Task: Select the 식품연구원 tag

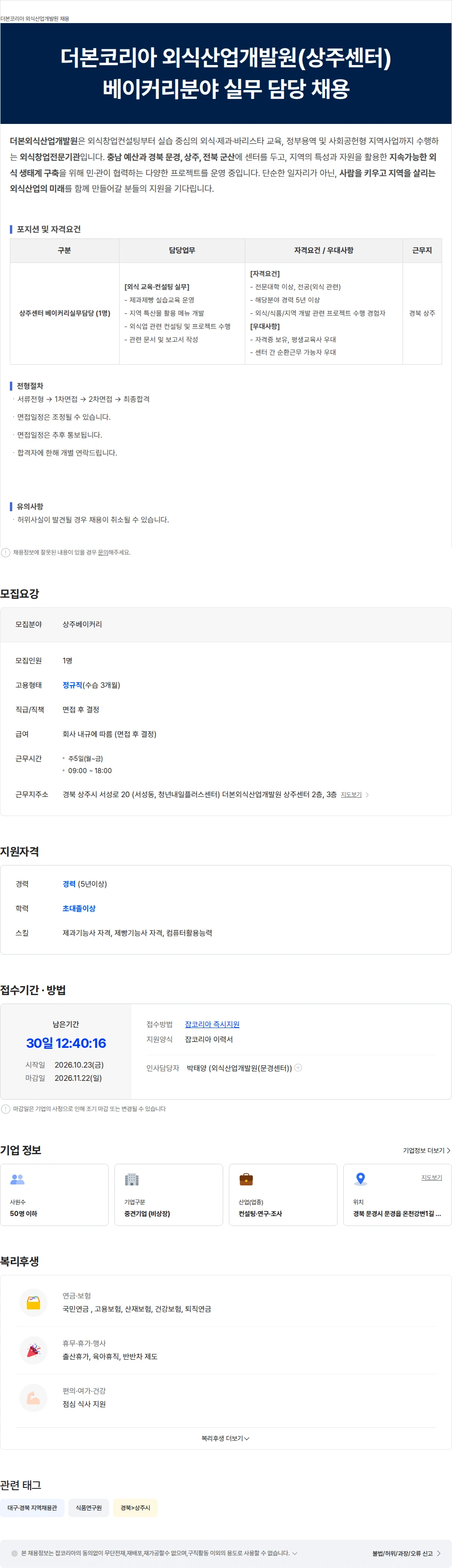Action: point(89,1507)
